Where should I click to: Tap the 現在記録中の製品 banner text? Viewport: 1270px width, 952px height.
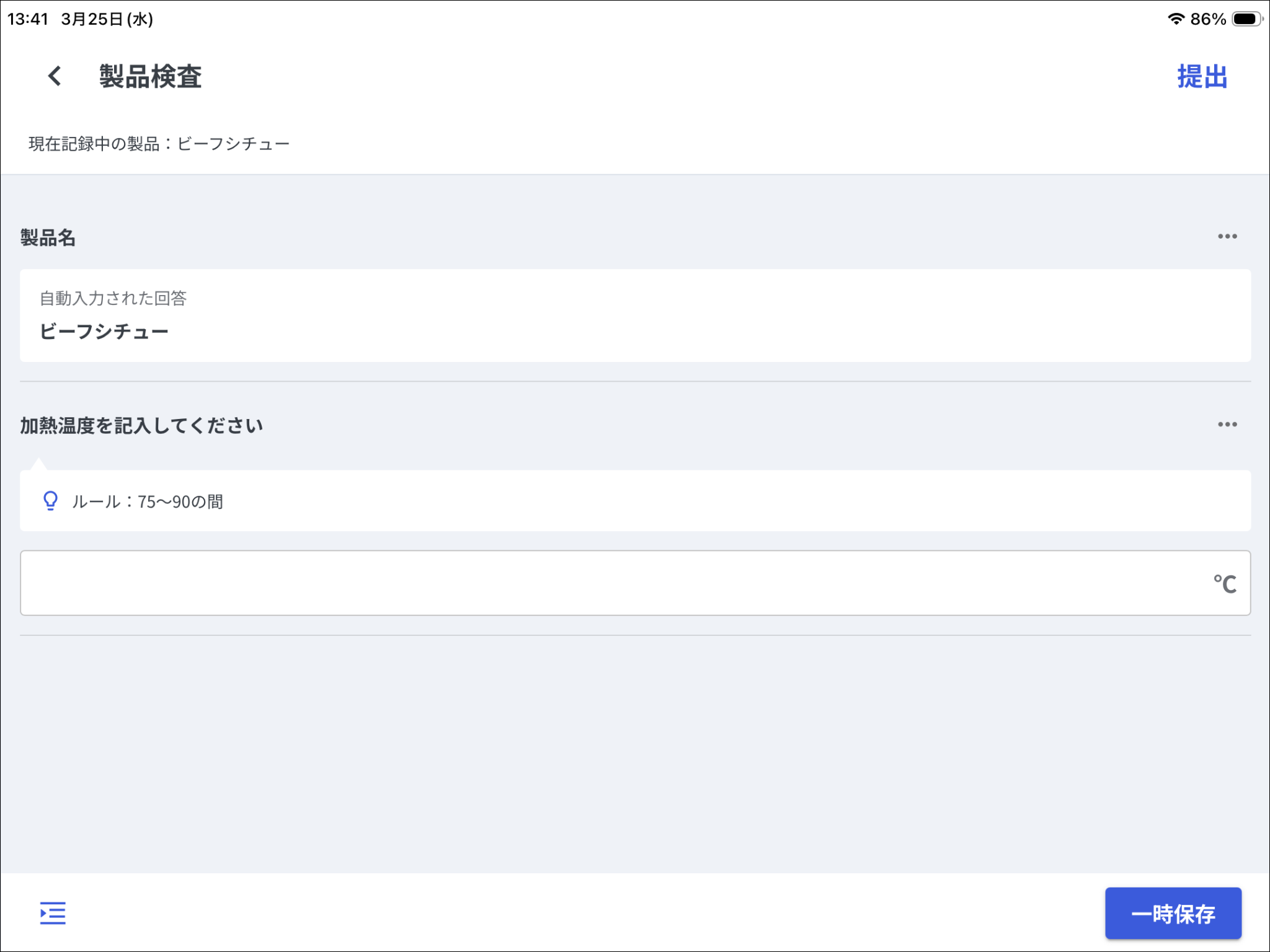pyautogui.click(x=159, y=144)
